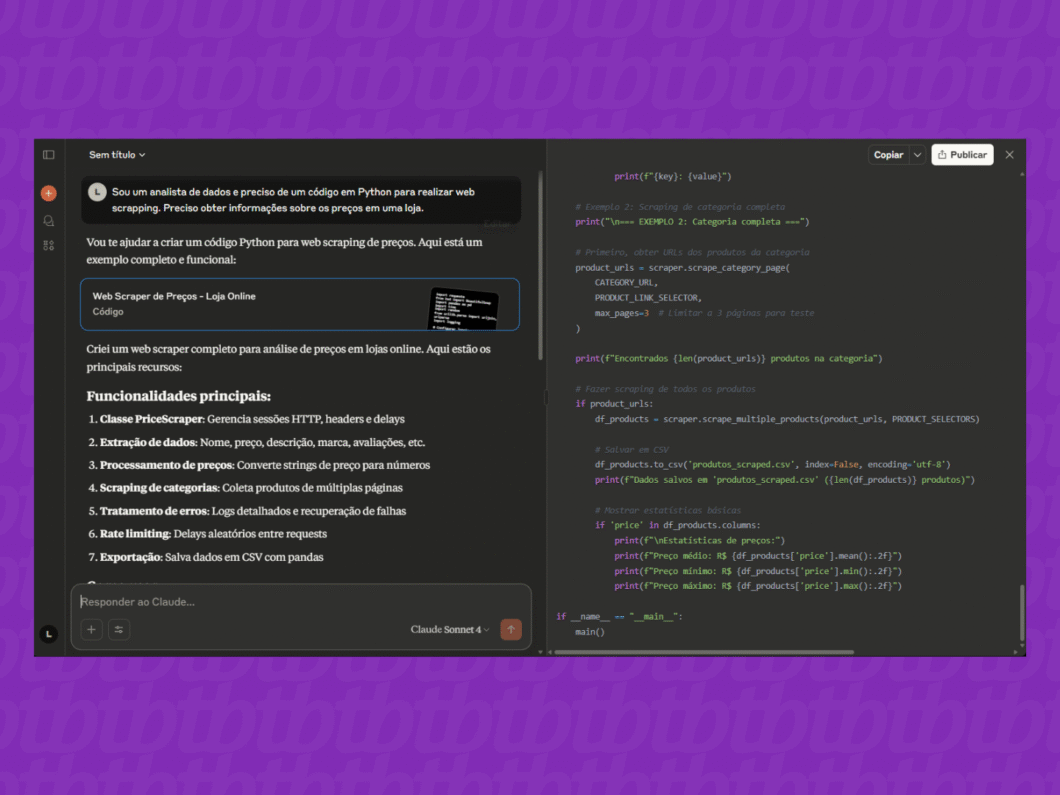
Task: Click the Publicar button
Action: pos(962,155)
